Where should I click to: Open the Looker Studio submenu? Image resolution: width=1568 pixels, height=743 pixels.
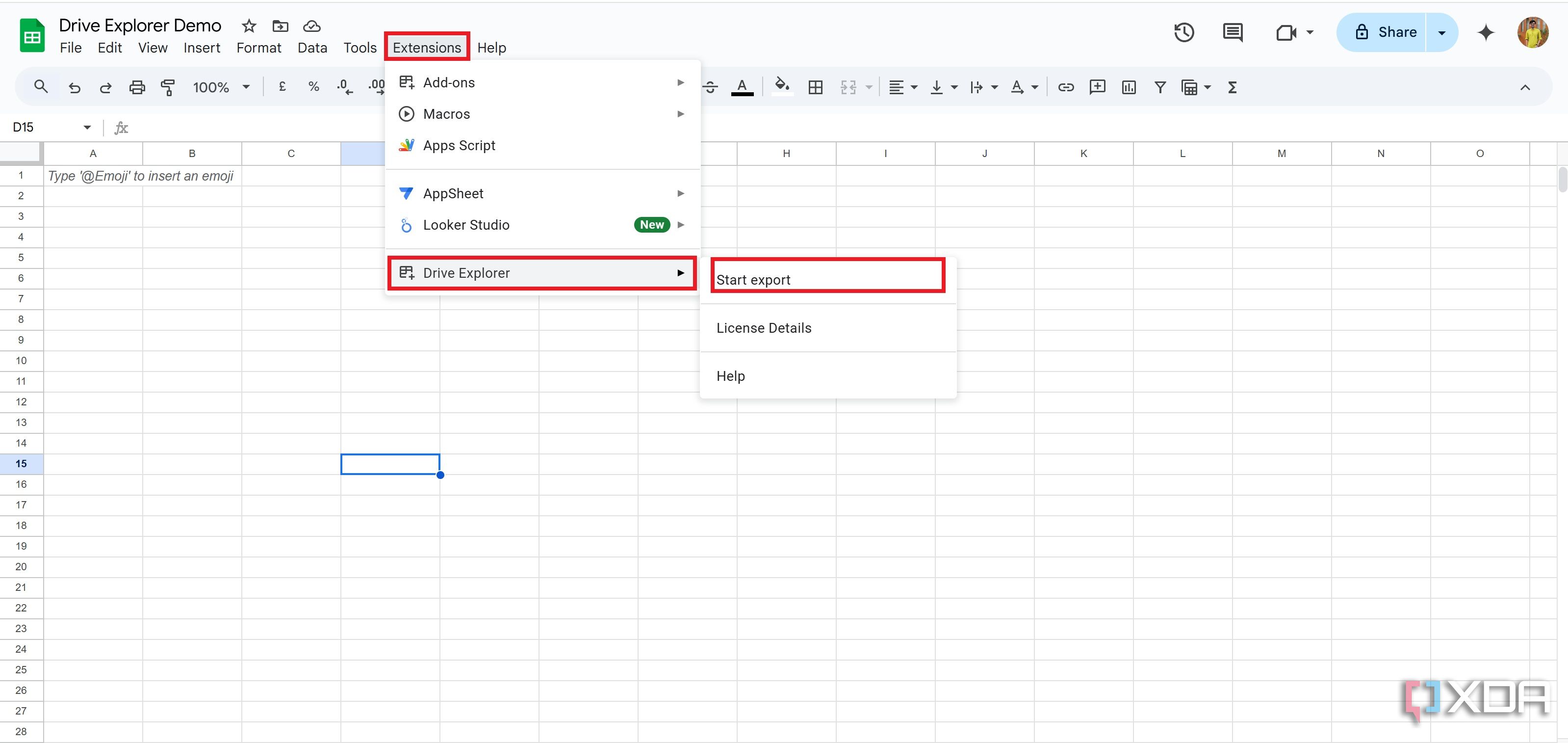pos(542,225)
